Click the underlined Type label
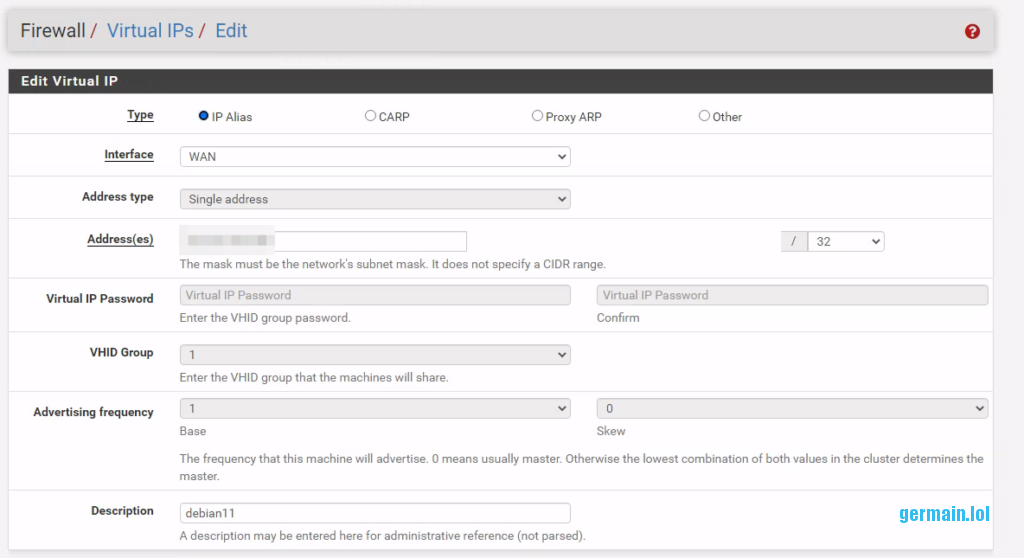The image size is (1024, 558). click(x=140, y=115)
